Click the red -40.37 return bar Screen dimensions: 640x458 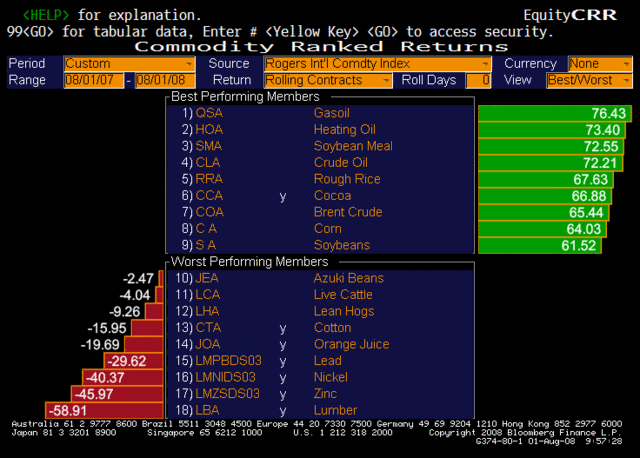point(123,378)
